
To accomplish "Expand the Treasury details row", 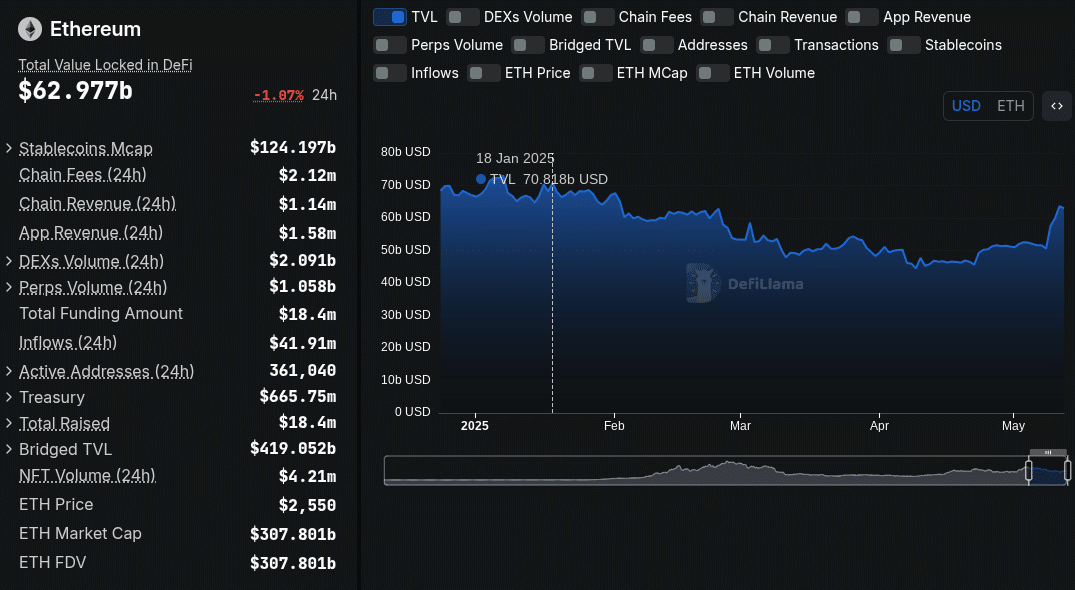I will coord(9,398).
